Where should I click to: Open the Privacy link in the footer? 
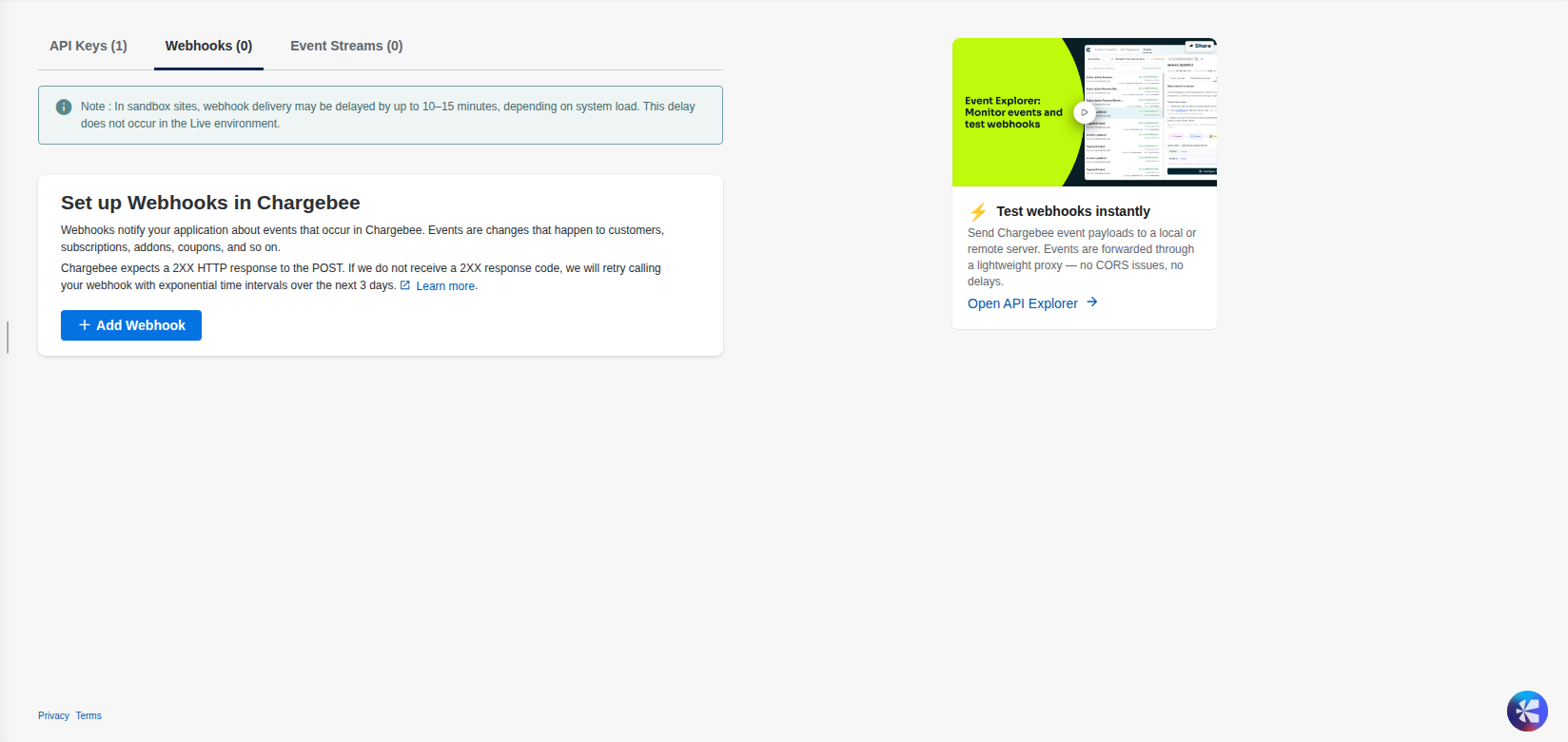click(53, 715)
